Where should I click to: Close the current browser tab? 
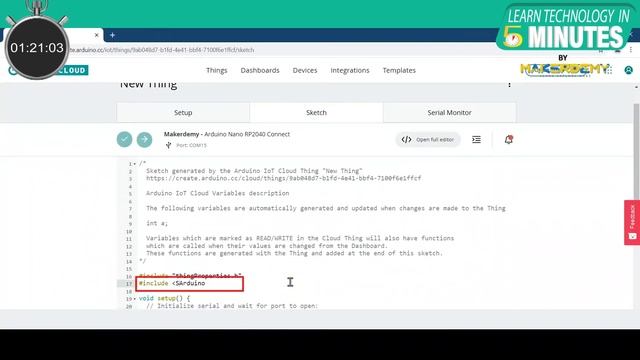point(97,35)
